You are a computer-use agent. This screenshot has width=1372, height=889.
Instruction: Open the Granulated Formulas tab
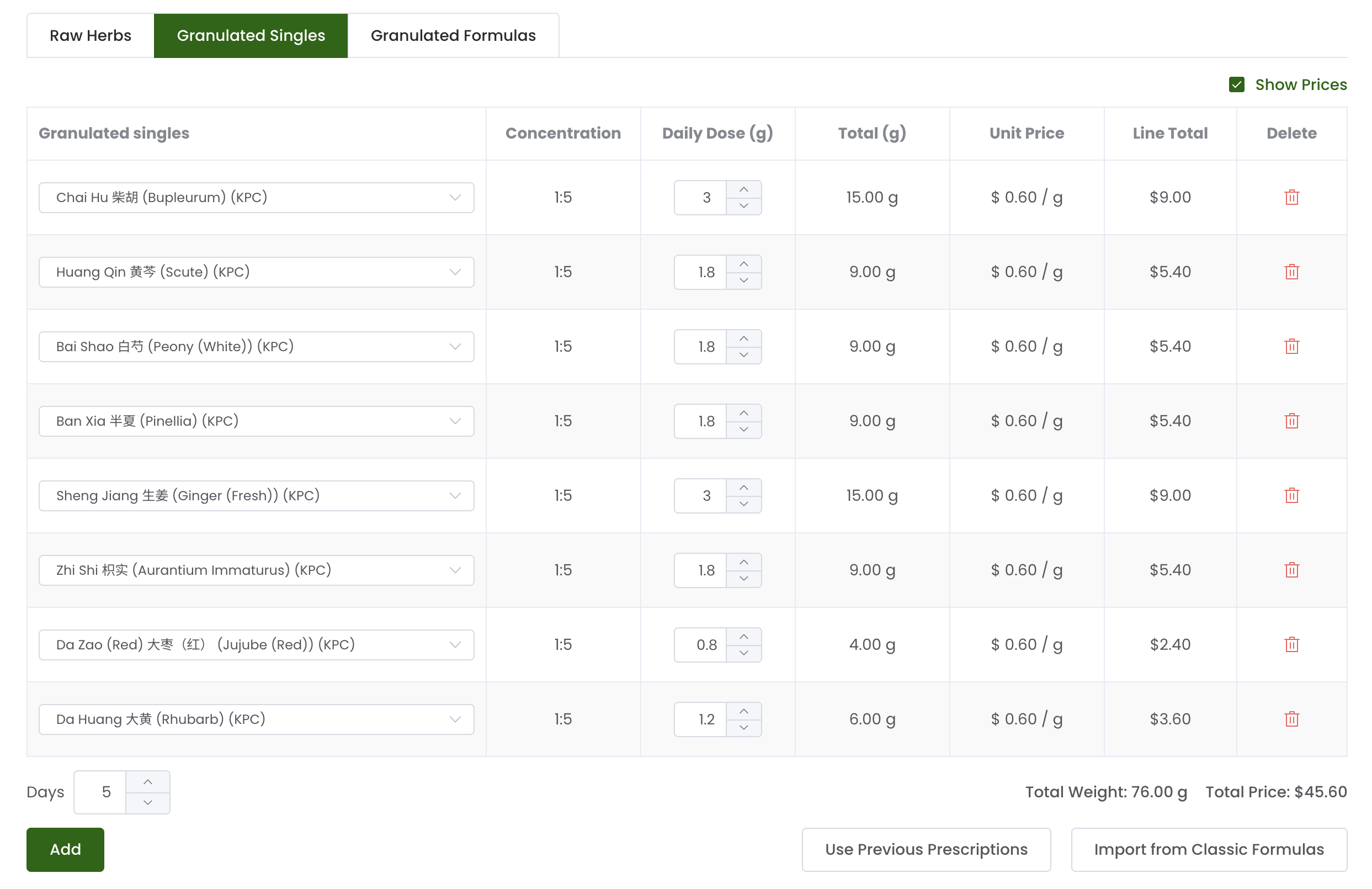(453, 35)
